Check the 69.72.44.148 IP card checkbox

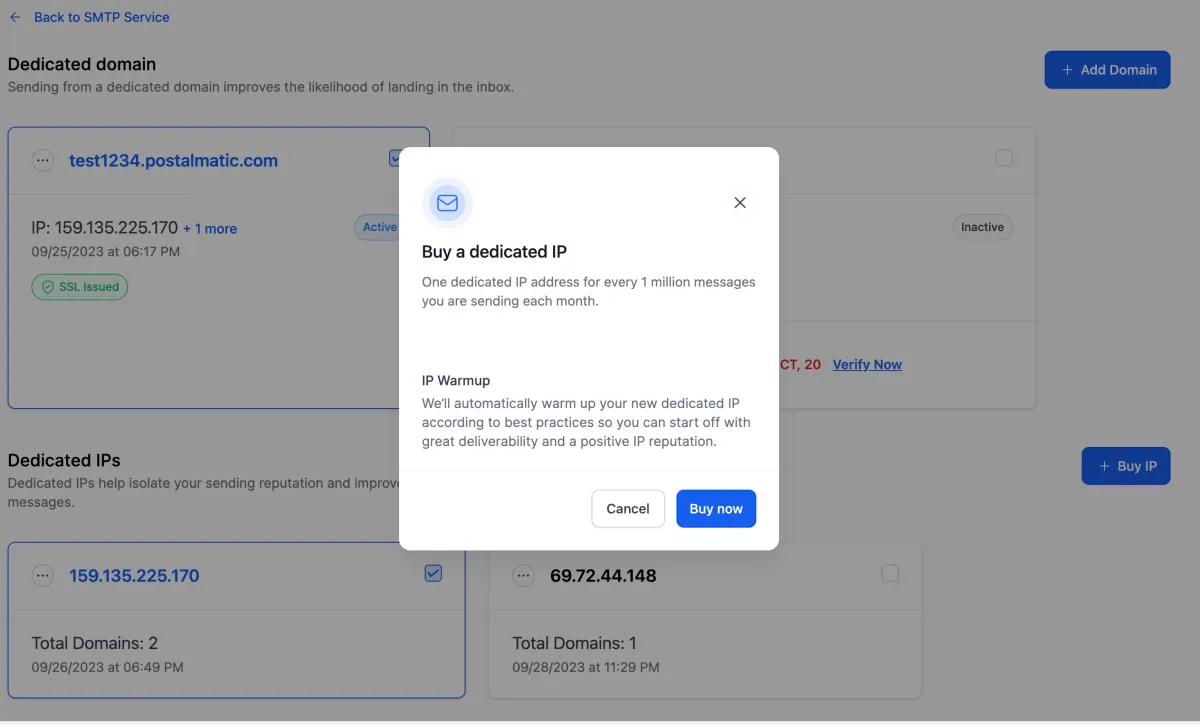coord(890,573)
